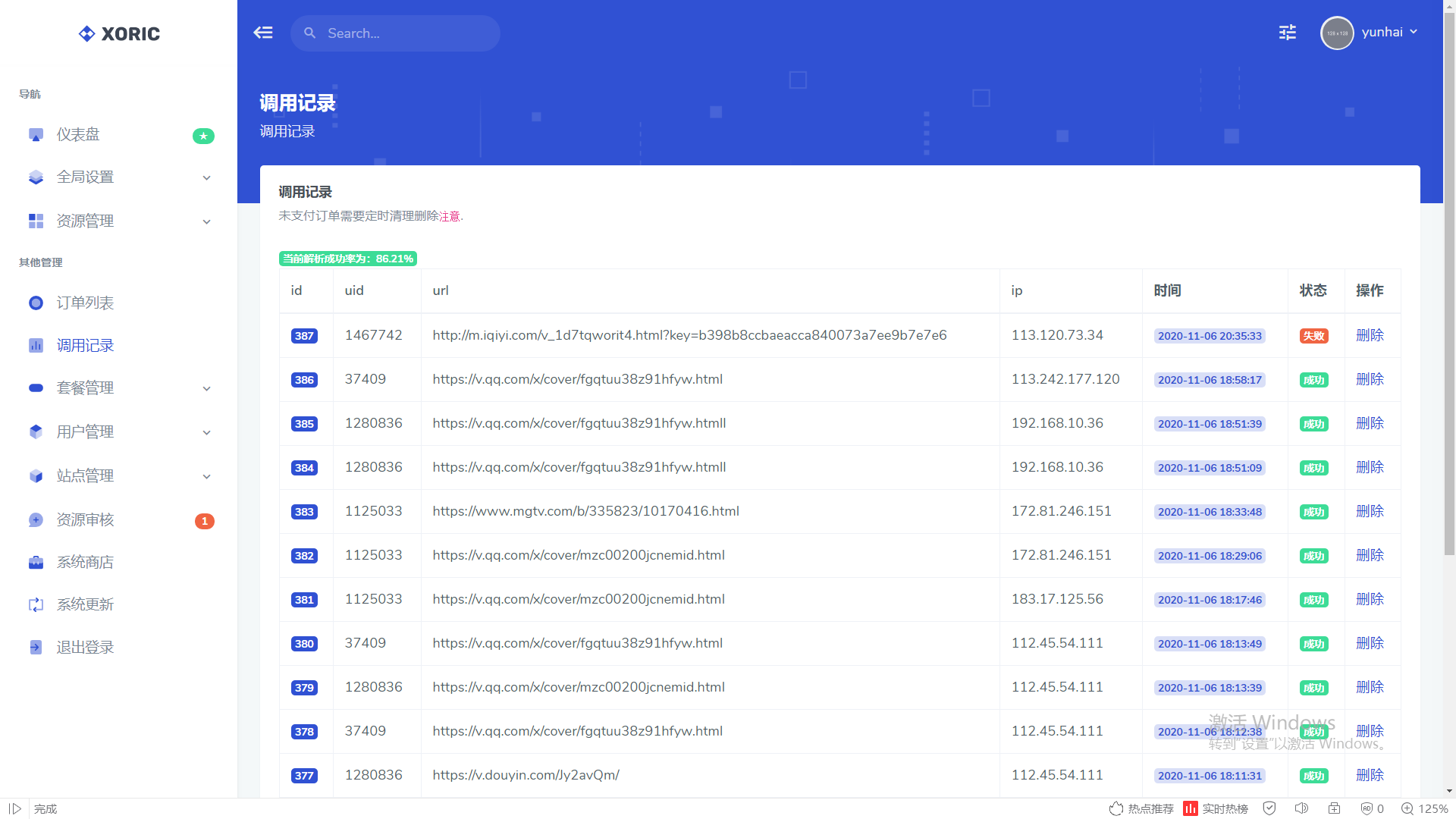
Task: Click the timestamp 2020-11-06 18:29:06
Action: click(1210, 556)
